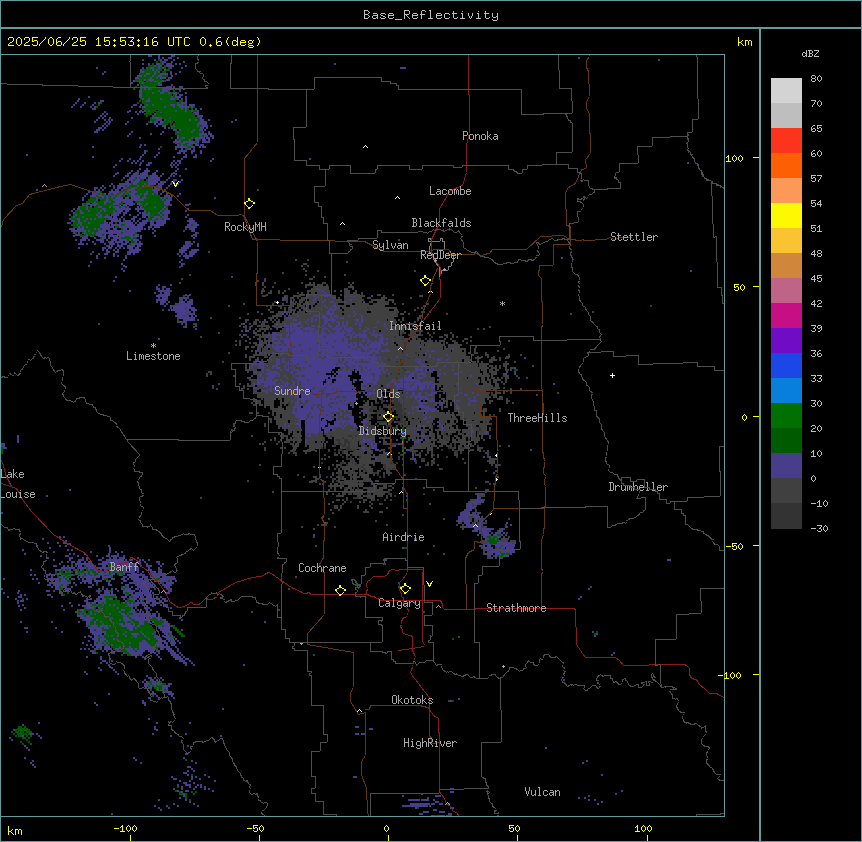Screen dimensions: 862x842
Task: Click the yellow diamond marker above RockyMH
Action: (250, 204)
